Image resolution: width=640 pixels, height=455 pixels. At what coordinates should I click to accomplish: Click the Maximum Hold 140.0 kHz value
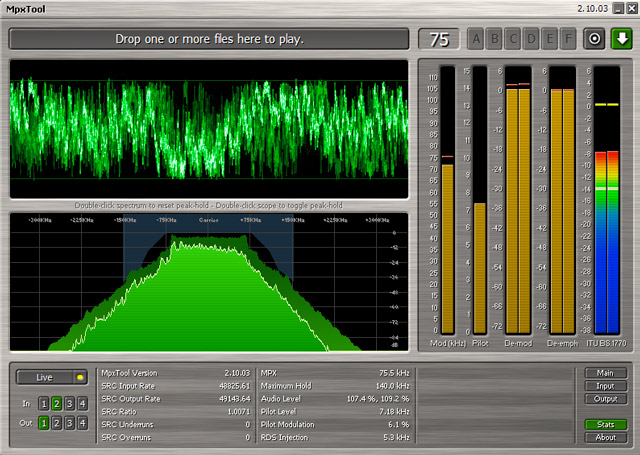point(392,386)
